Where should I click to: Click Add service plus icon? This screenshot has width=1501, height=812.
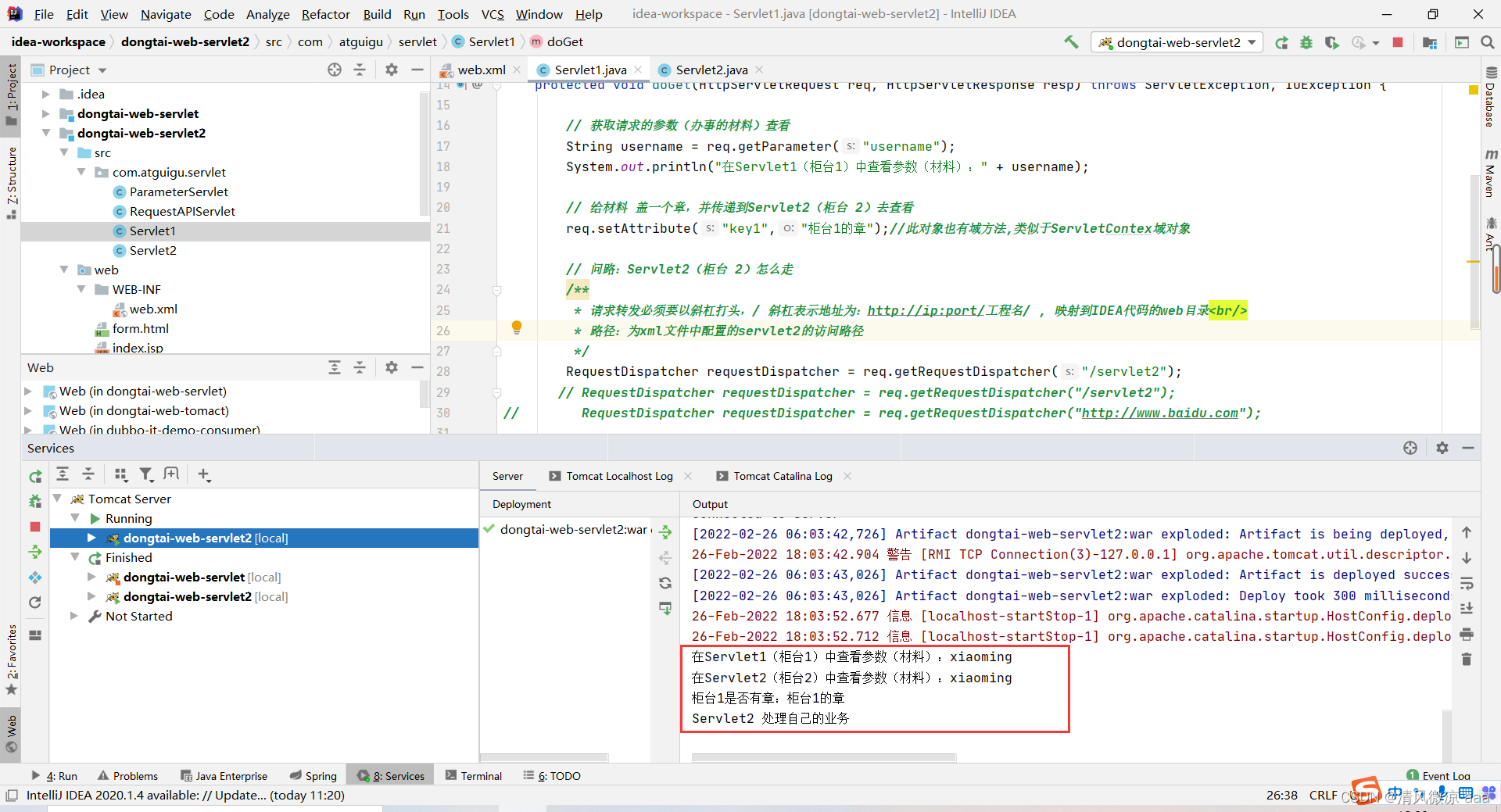point(204,474)
